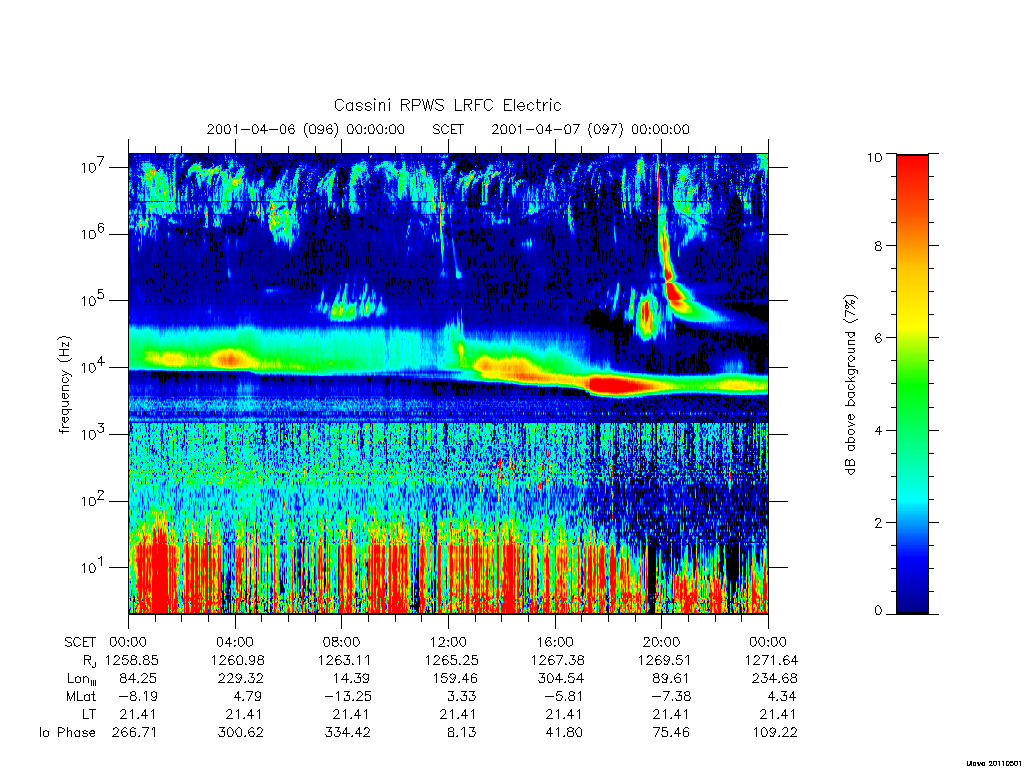
Task: Click the Lon III value 304.54
Action: coord(560,679)
